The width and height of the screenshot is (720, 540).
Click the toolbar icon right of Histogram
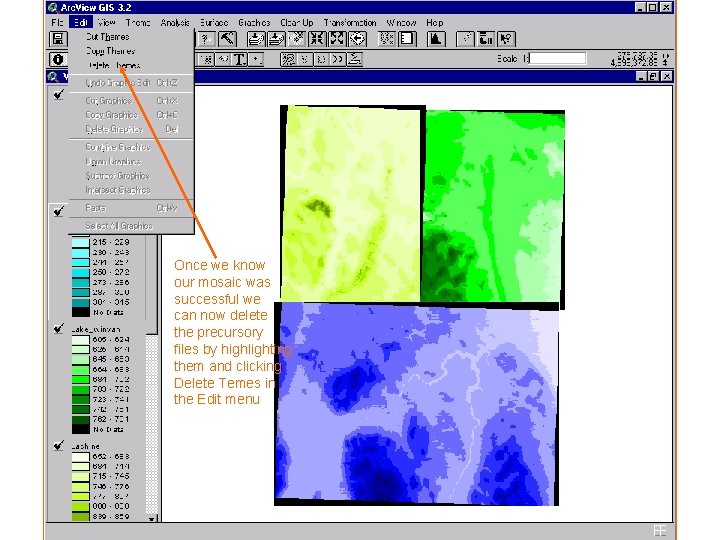(x=465, y=39)
